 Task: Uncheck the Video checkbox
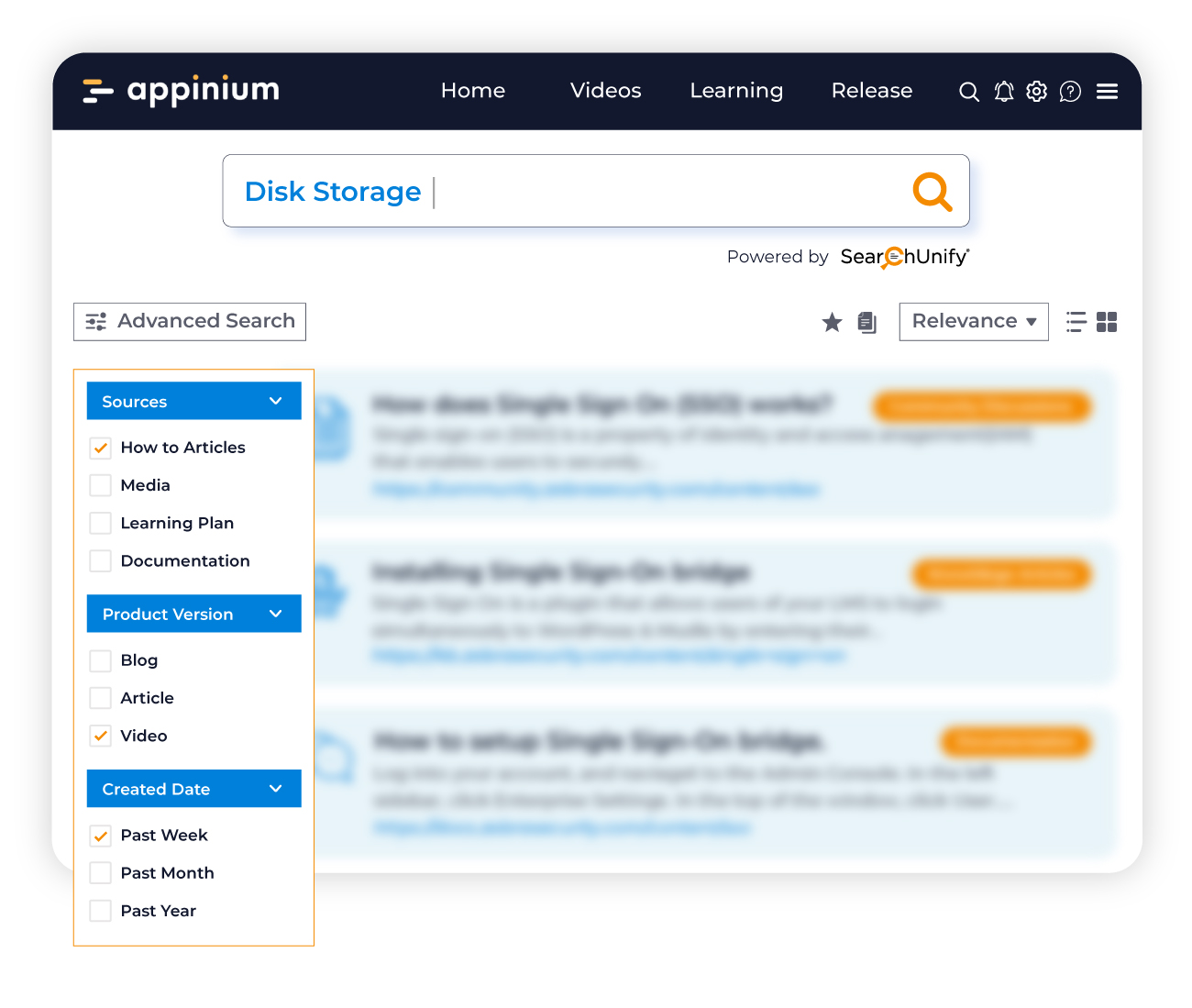click(x=101, y=736)
